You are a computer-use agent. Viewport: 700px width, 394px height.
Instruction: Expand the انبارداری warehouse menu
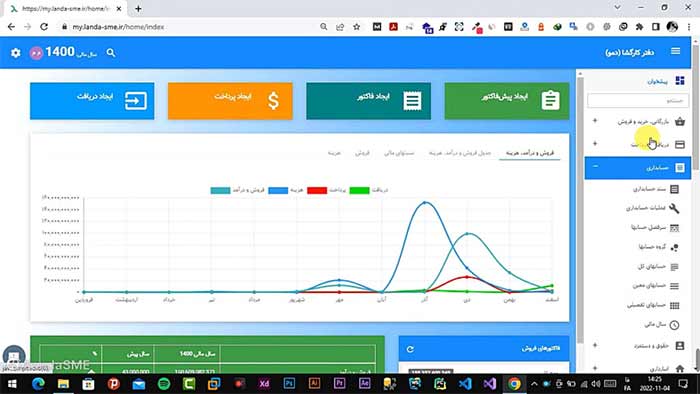point(595,368)
